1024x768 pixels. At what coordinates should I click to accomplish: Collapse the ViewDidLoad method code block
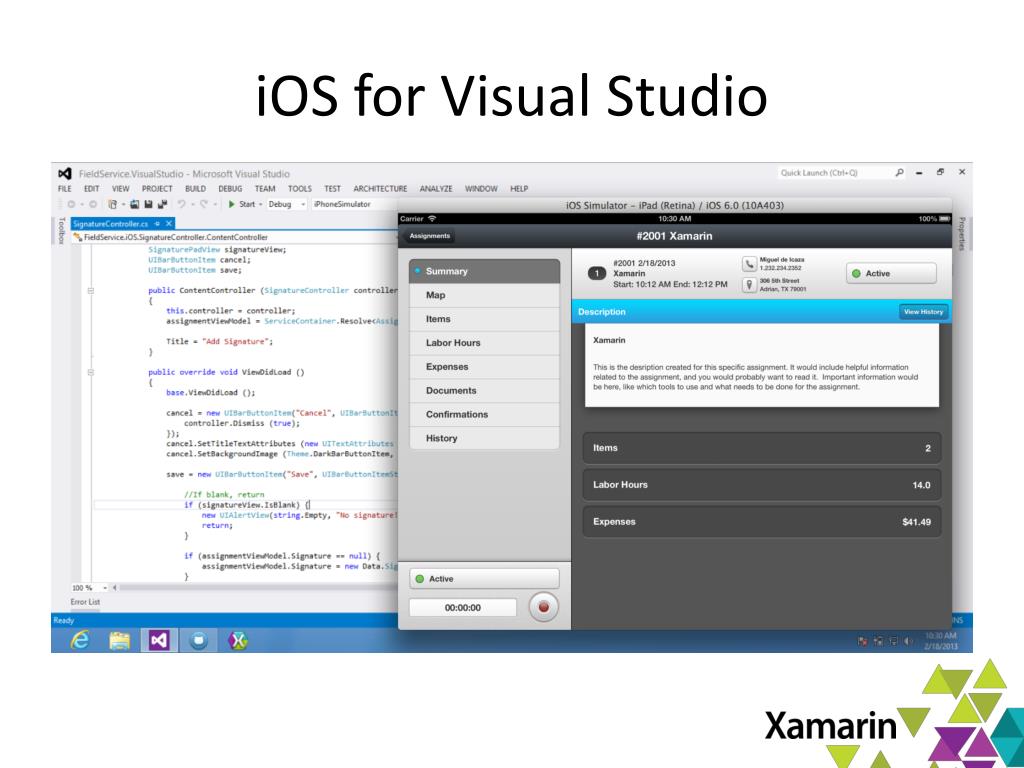coord(91,372)
